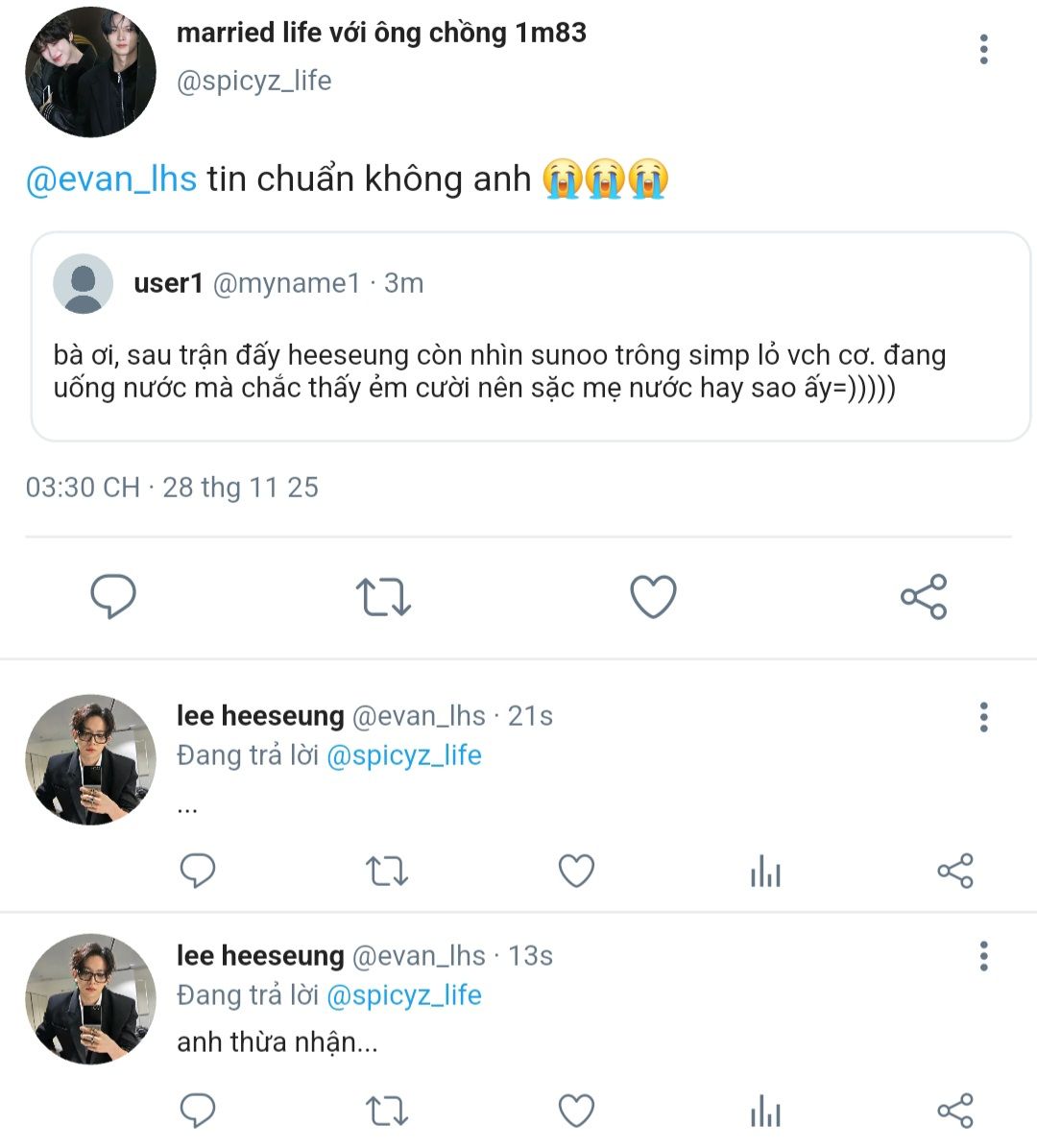View analytics of the "..." reply
The height and width of the screenshot is (1148, 1037).
click(765, 872)
